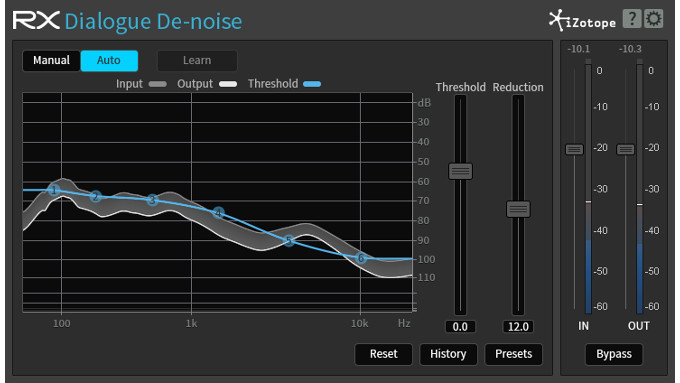Select threshold node 1 on the curve
This screenshot has height=383, width=680.
point(54,190)
